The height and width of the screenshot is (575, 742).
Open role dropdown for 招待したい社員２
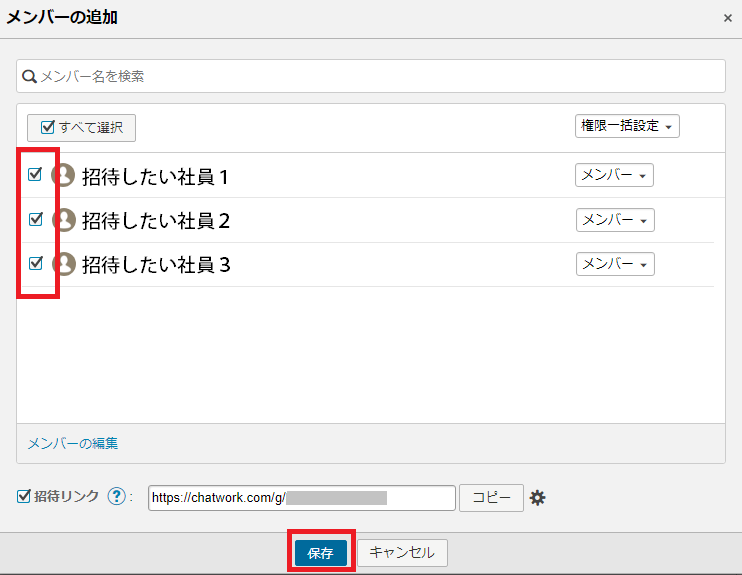tap(614, 220)
